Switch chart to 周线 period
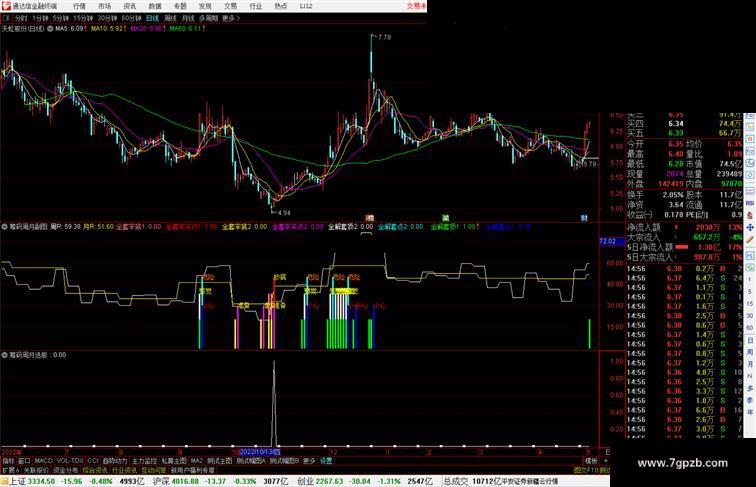Image resolution: width=756 pixels, height=487 pixels. click(x=170, y=18)
